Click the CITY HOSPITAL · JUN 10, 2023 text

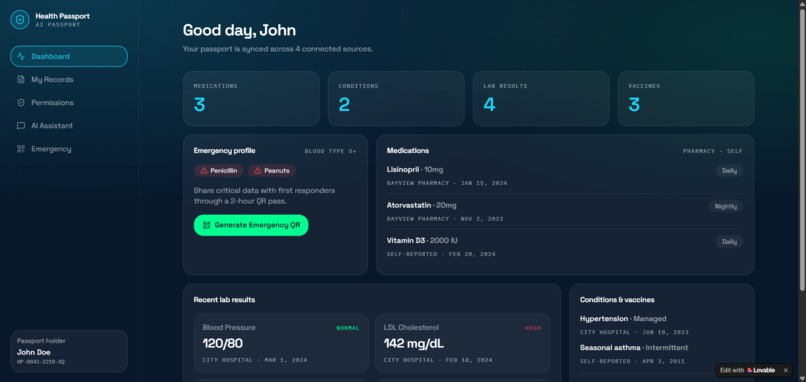(634, 333)
